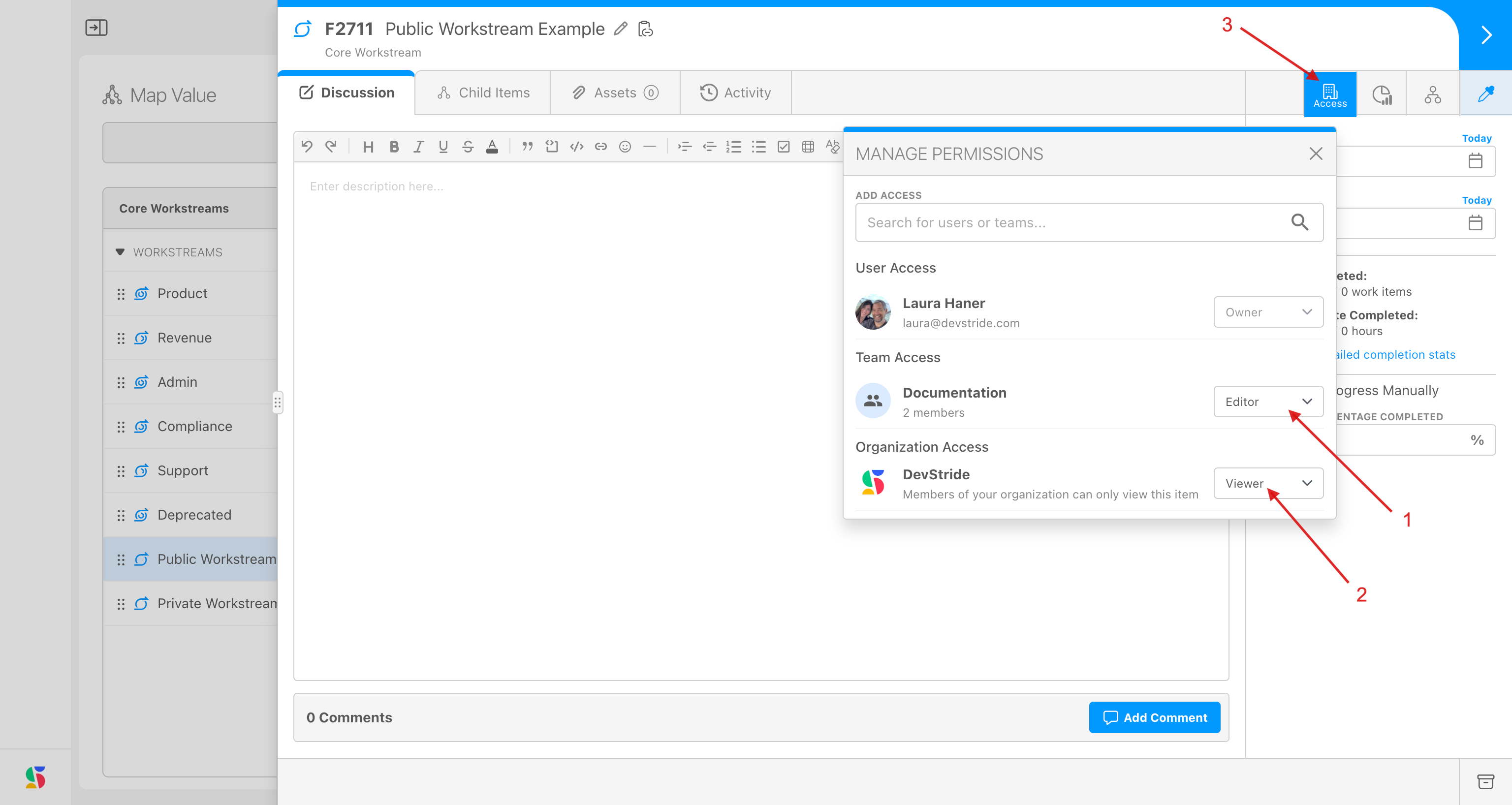Insert emoji from editor toolbar
This screenshot has width=1512, height=805.
[625, 147]
